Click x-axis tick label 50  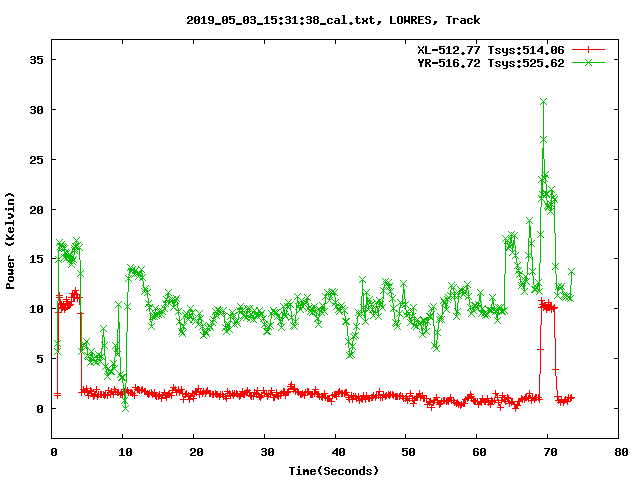(x=408, y=452)
